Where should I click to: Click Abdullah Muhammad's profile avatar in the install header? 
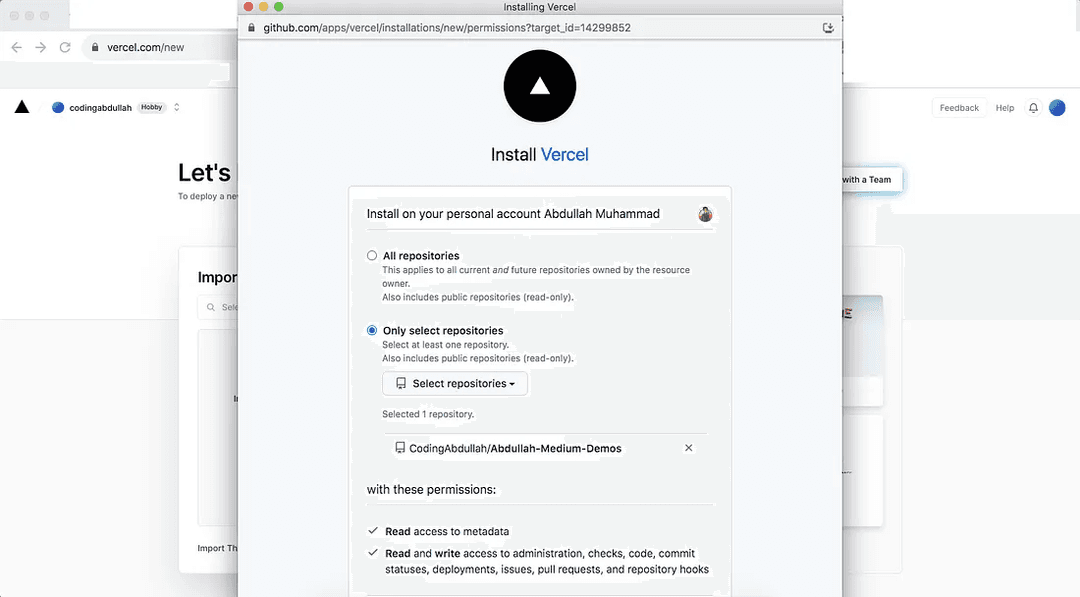tap(705, 214)
